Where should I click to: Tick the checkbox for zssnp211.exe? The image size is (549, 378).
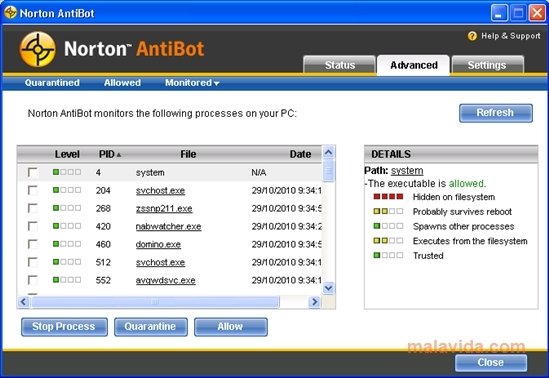tap(33, 208)
